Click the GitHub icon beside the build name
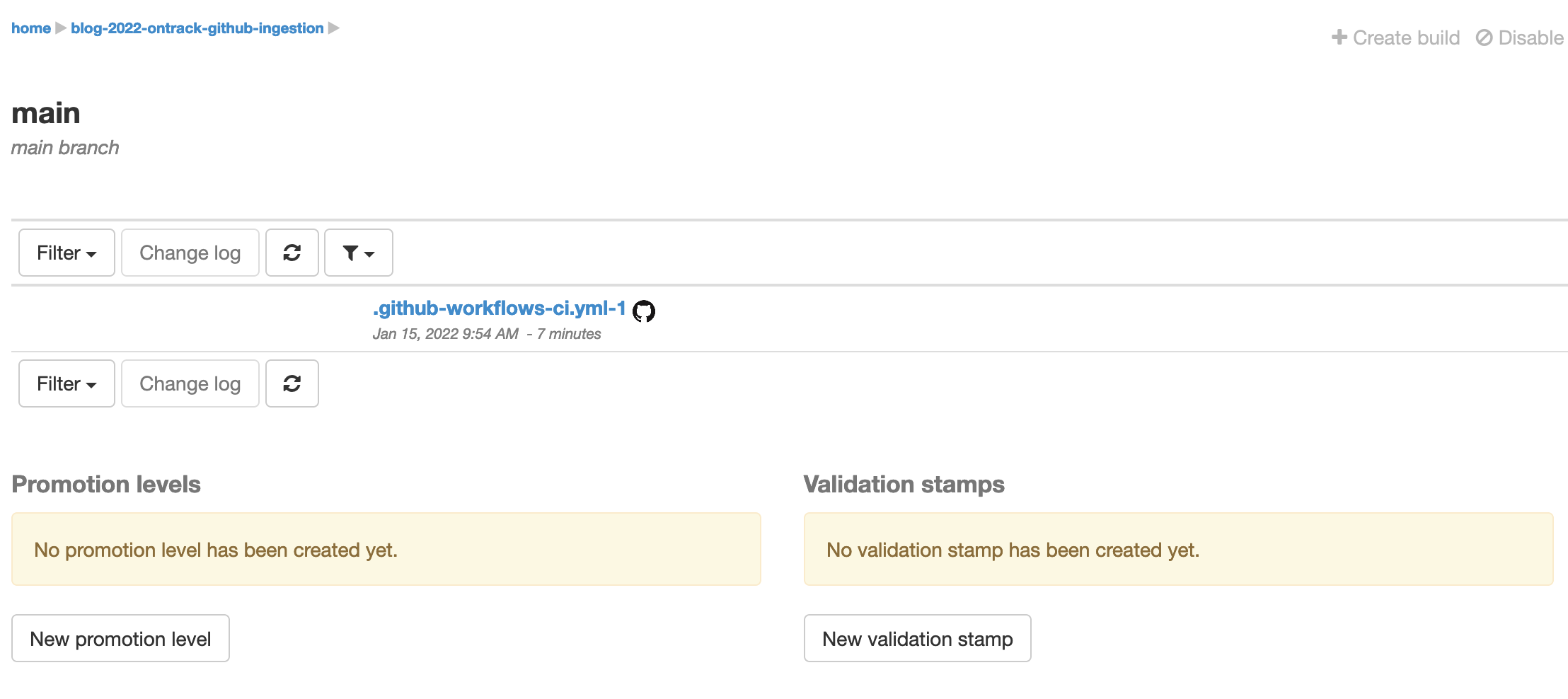 point(644,311)
